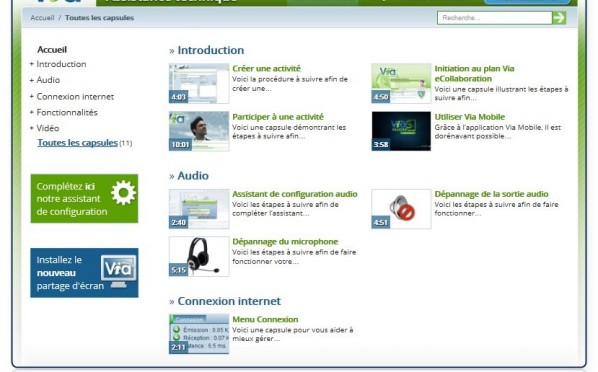Image resolution: width=598 pixels, height=372 pixels.
Task: Click the gear icon in configuration banner
Action: coord(124,193)
